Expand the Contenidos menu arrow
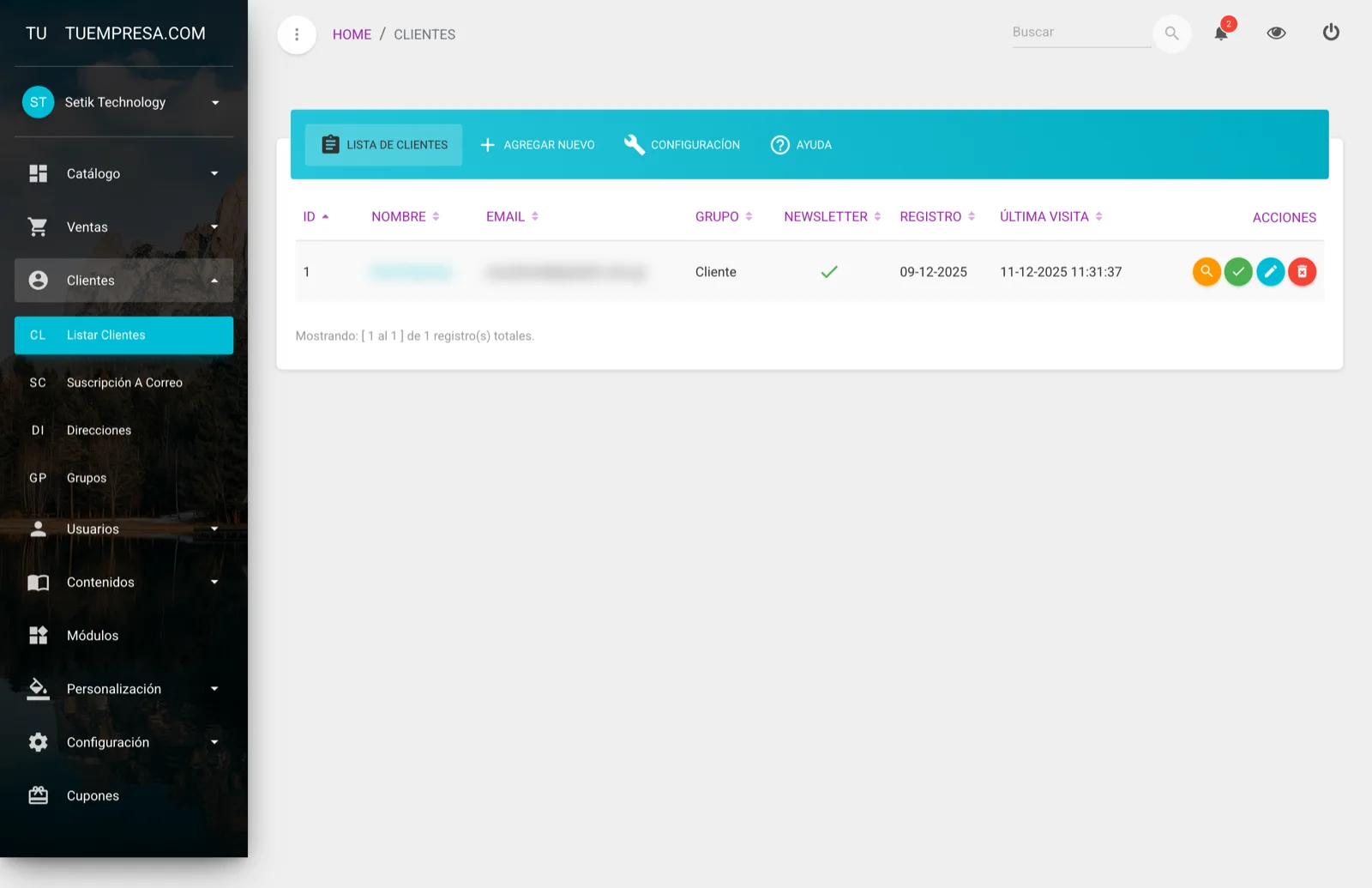 click(x=214, y=582)
